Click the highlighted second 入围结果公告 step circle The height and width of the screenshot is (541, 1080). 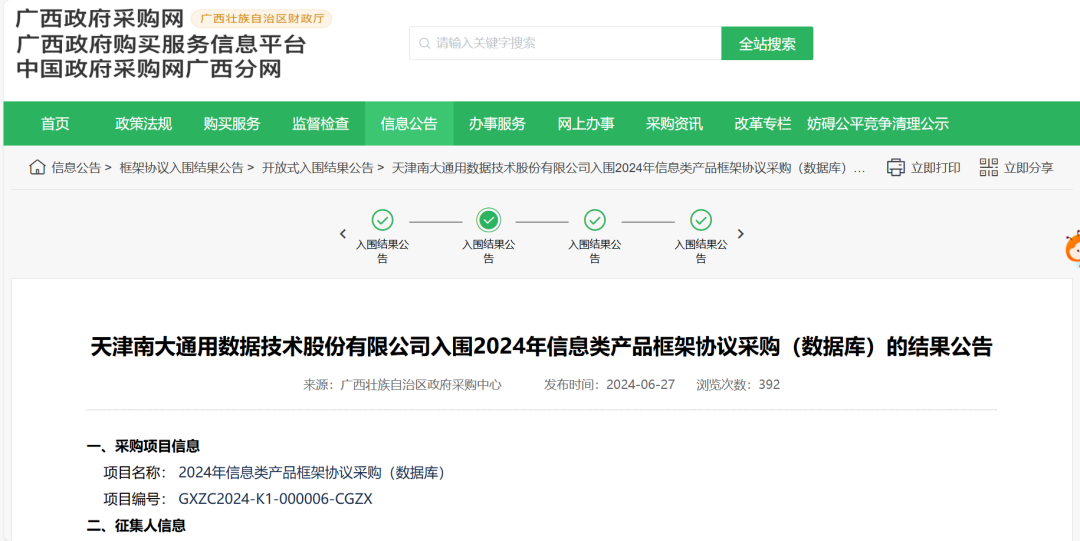coord(488,220)
